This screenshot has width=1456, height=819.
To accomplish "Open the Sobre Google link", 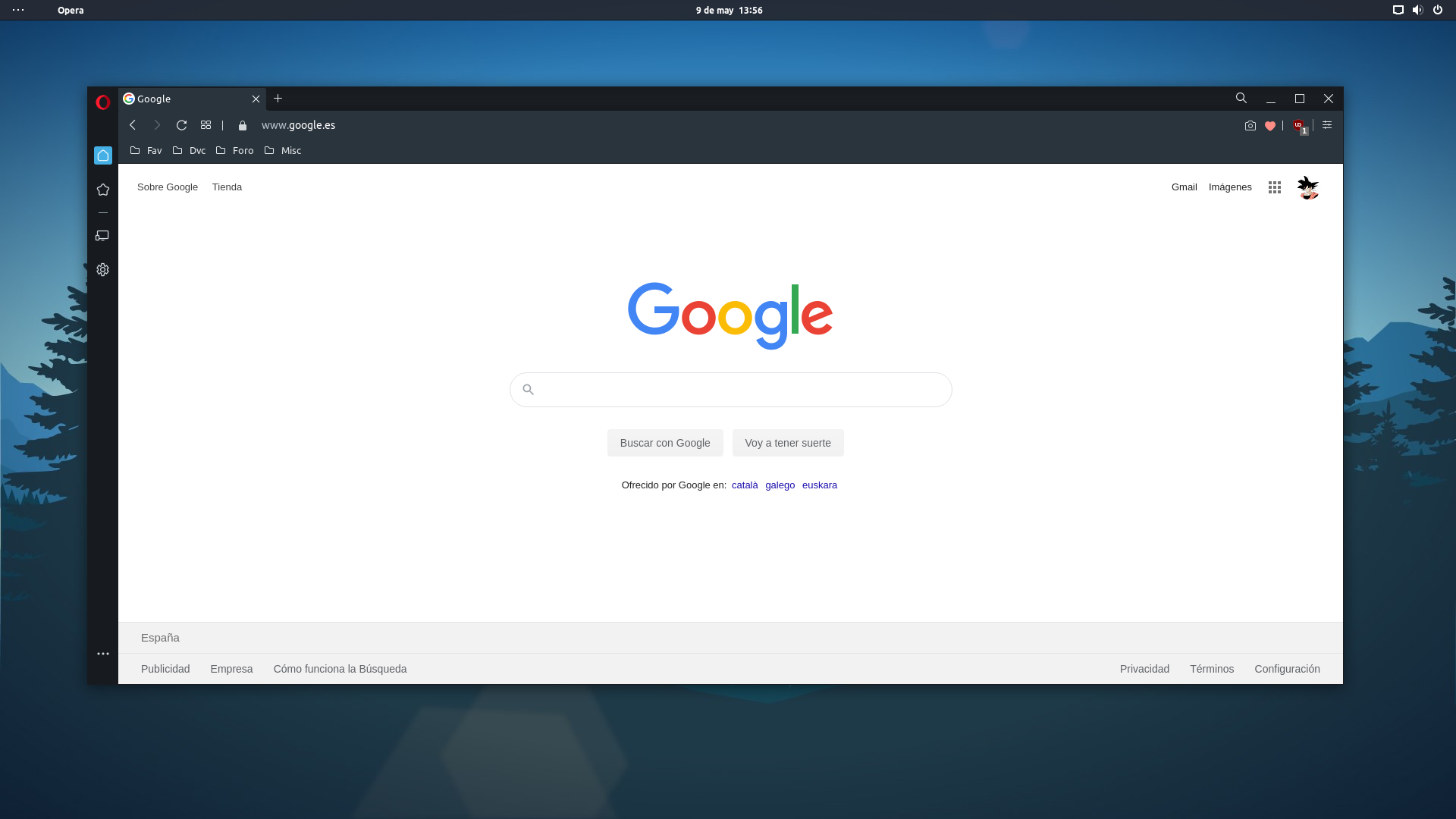I will [x=168, y=187].
